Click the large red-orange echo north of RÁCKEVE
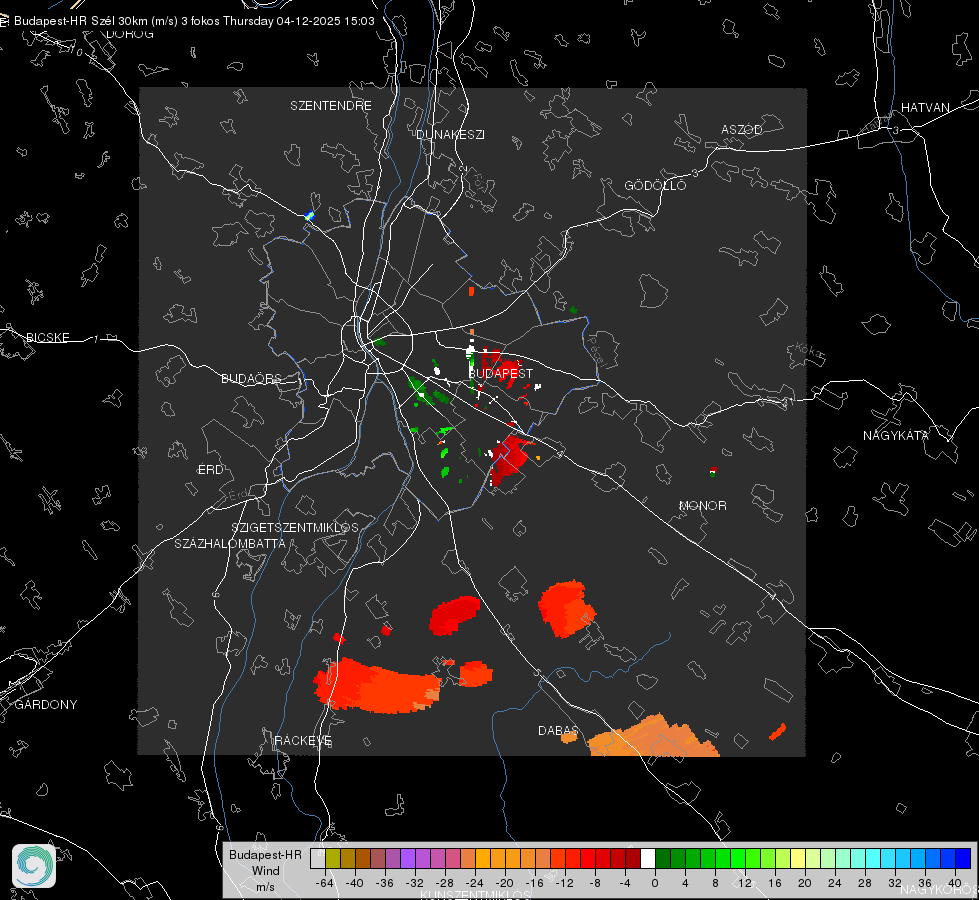 (377, 686)
